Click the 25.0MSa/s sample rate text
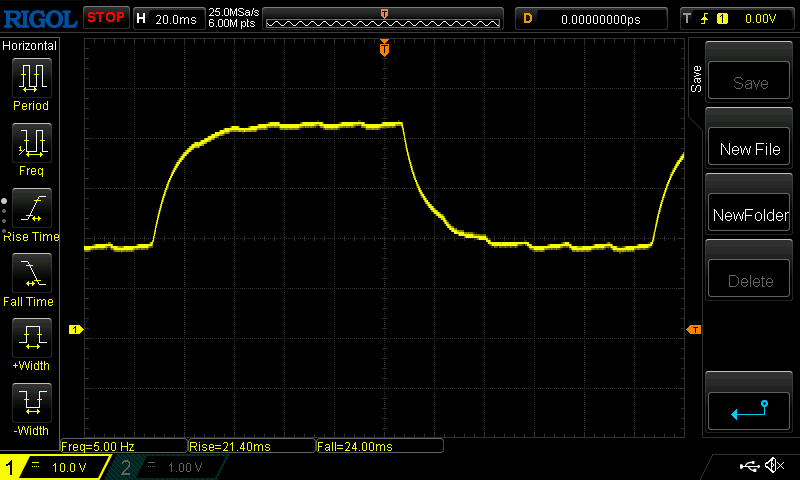800x480 pixels. [234, 12]
